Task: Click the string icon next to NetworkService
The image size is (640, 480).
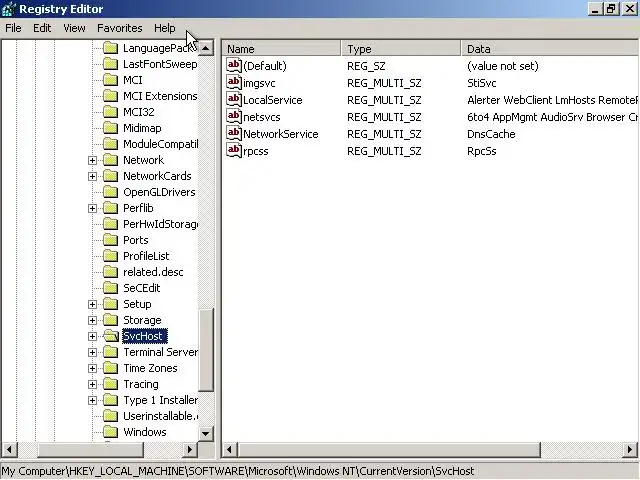Action: pyautogui.click(x=234, y=133)
